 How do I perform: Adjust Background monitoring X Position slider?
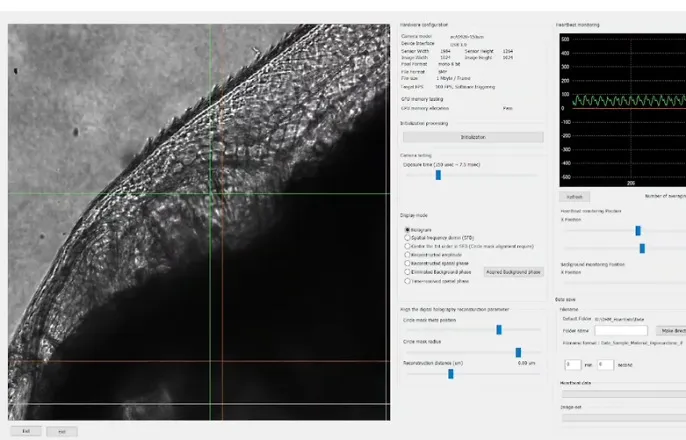tap(625, 283)
